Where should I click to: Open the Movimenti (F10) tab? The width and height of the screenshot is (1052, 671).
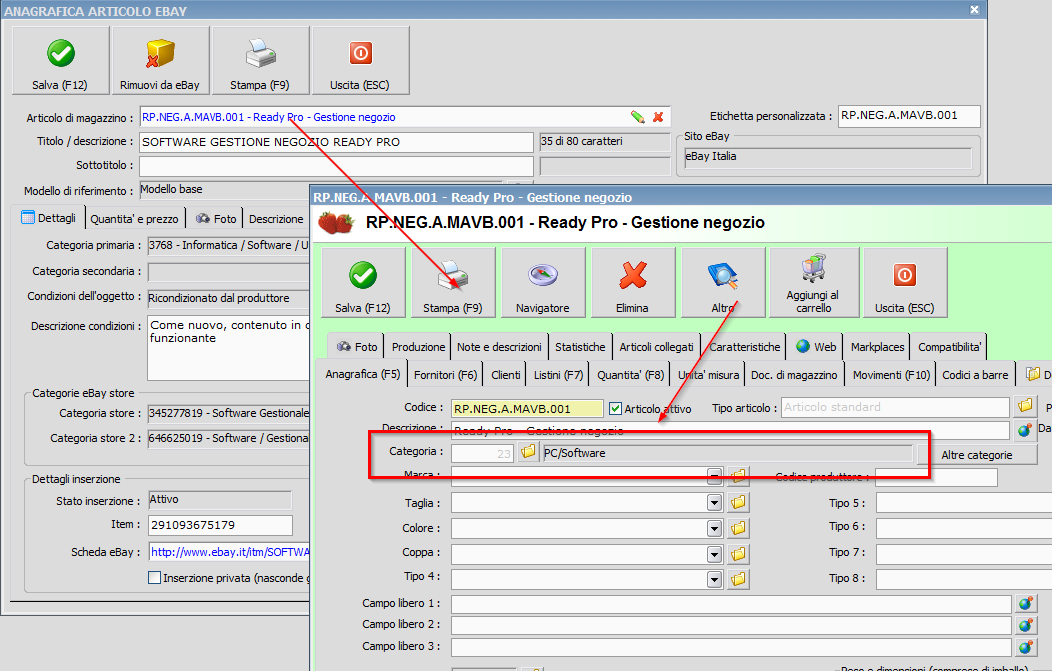pyautogui.click(x=891, y=374)
